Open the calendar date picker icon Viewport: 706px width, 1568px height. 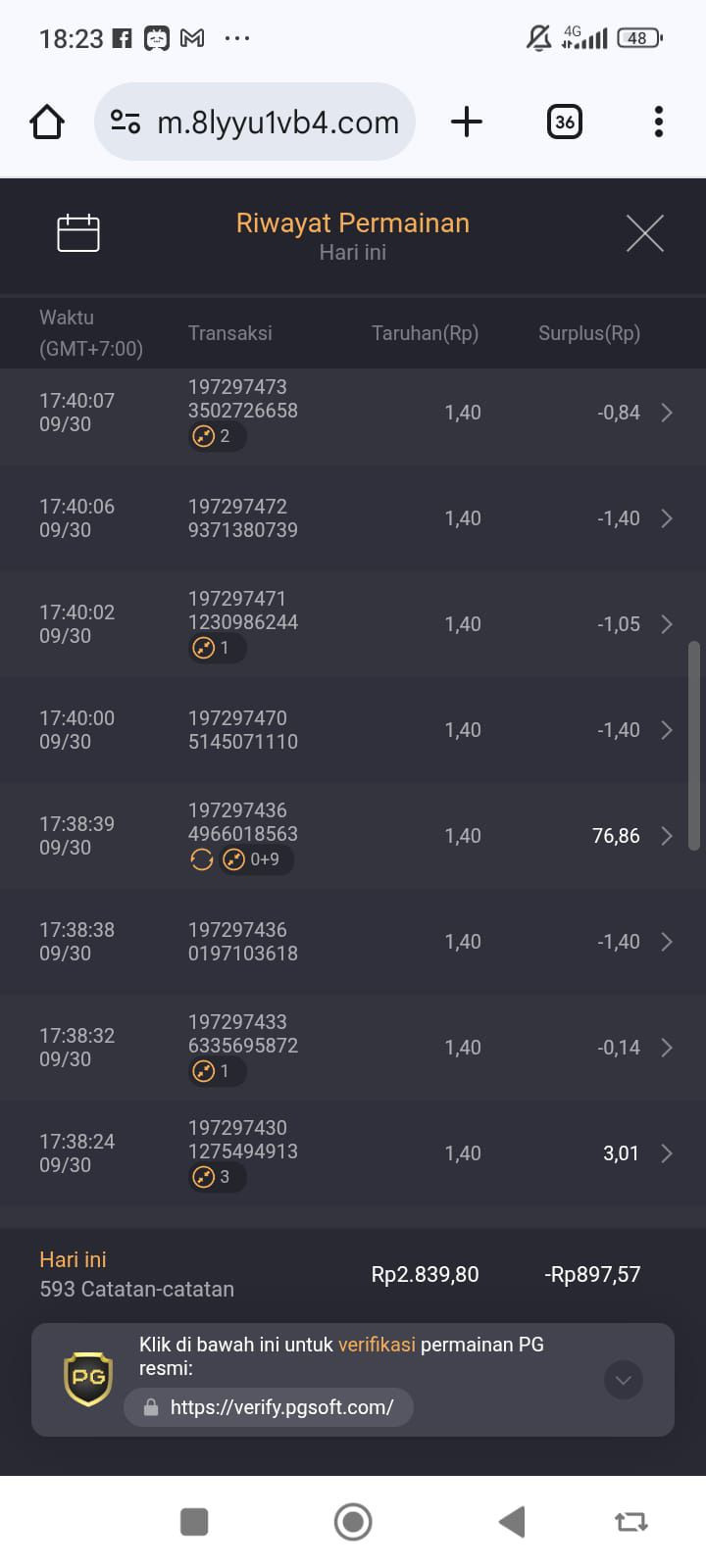coord(78,233)
